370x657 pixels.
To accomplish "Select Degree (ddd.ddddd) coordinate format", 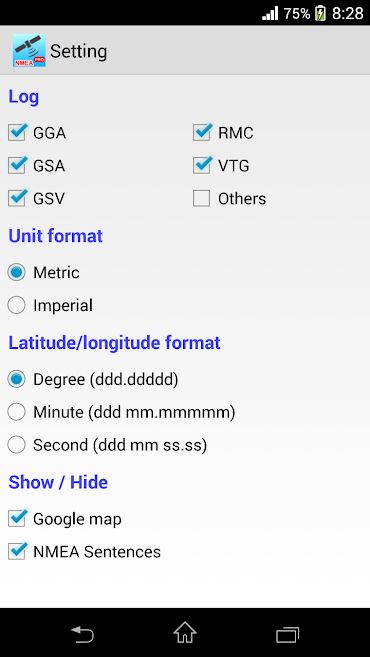I will coord(16,379).
